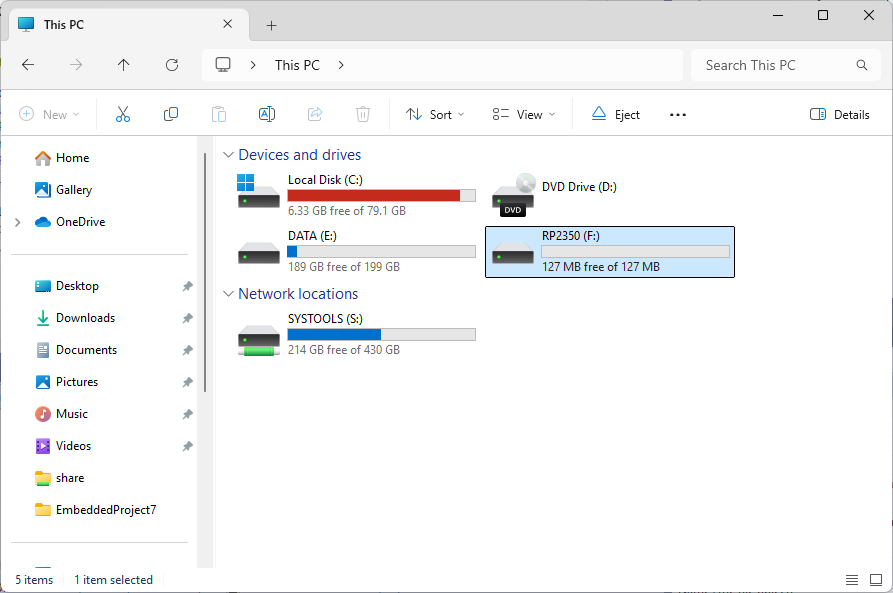Collapse the Network locations group
The image size is (893, 593).
(229, 294)
